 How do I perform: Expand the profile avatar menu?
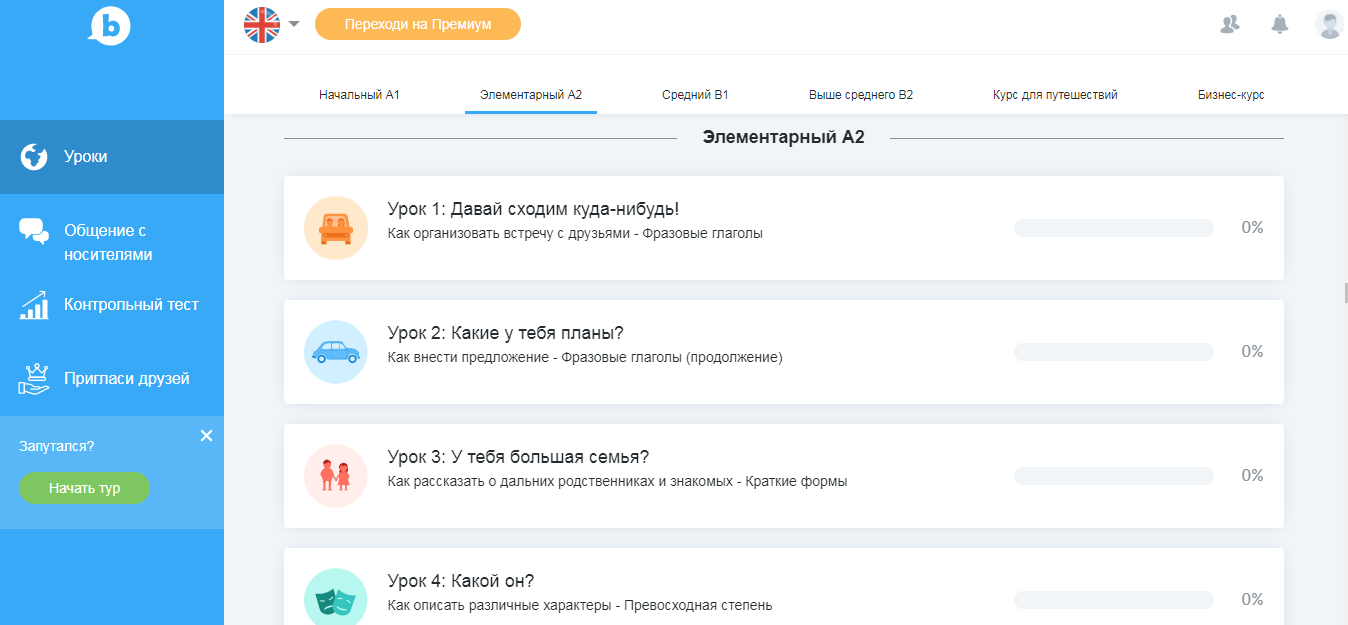tap(1330, 23)
